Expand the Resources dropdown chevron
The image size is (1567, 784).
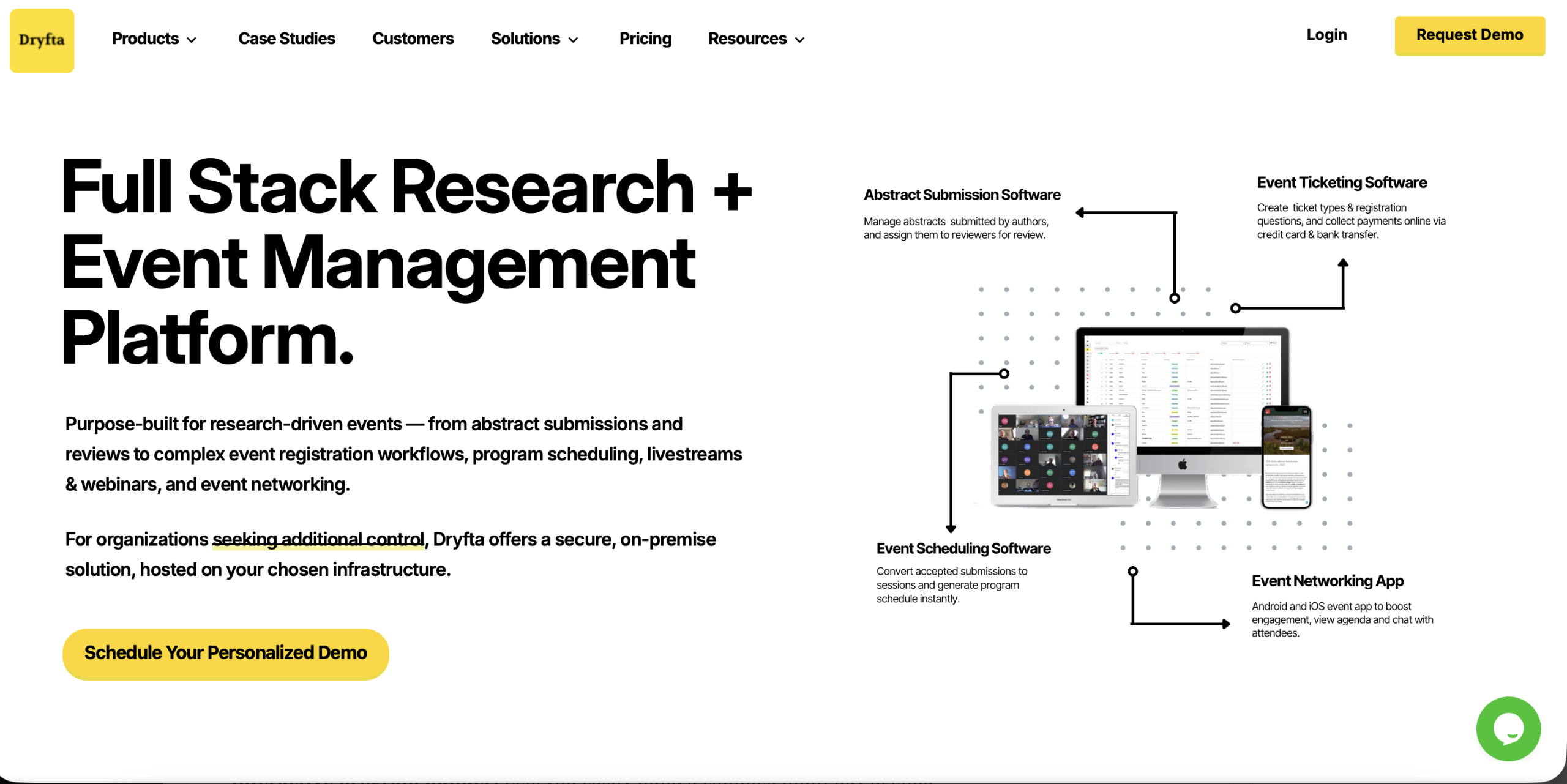click(x=799, y=40)
